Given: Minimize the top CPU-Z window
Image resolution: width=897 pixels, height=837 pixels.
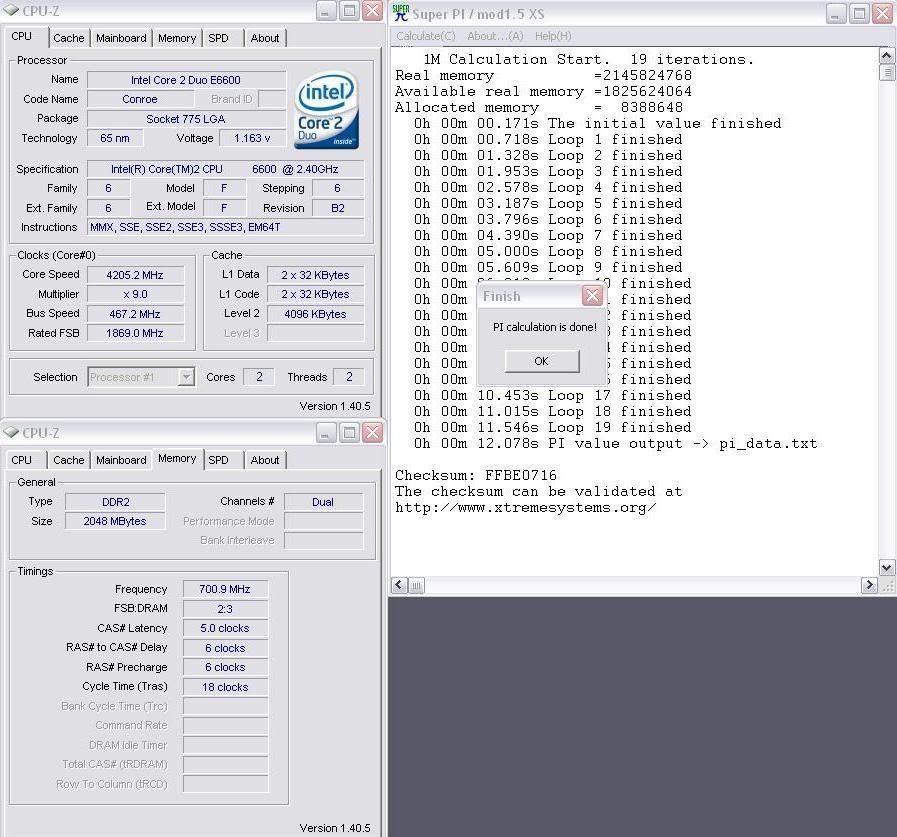Looking at the screenshot, I should coord(326,11).
